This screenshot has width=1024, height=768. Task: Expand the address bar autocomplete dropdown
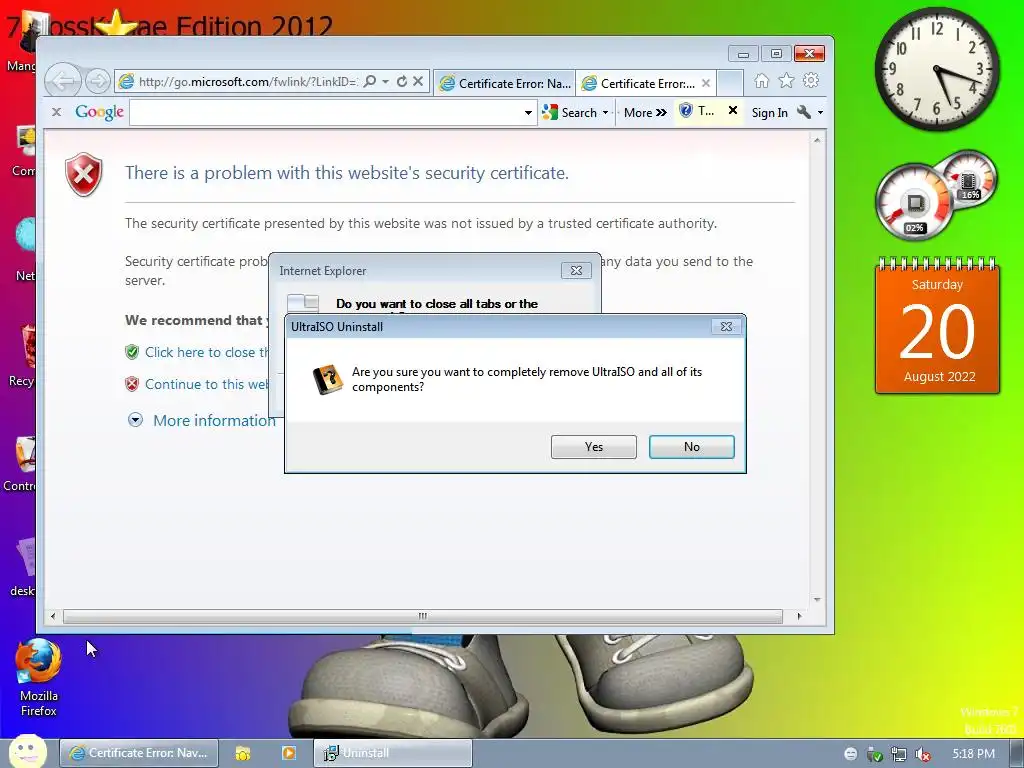385,81
